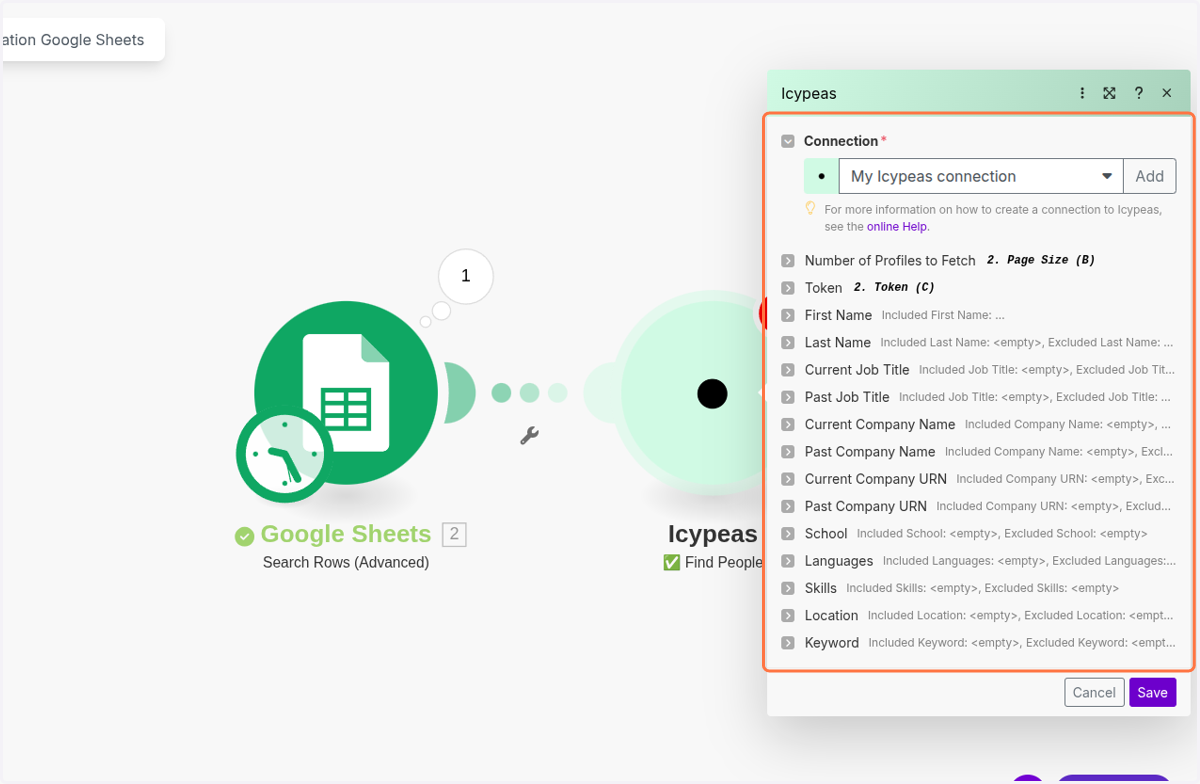Expand the Current Company Name filter
Image resolution: width=1200 pixels, height=784 pixels.
788,425
